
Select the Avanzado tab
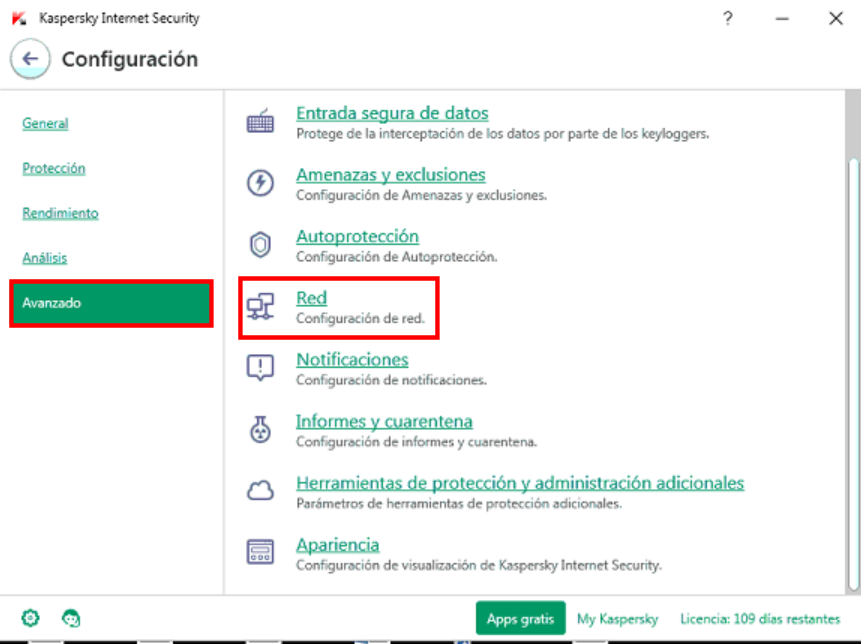pos(111,303)
